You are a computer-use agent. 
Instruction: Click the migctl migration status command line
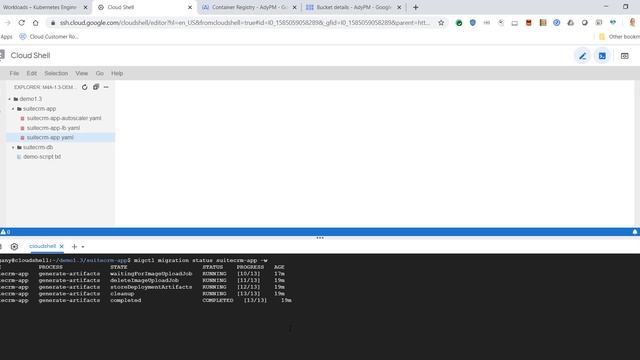click(201, 260)
